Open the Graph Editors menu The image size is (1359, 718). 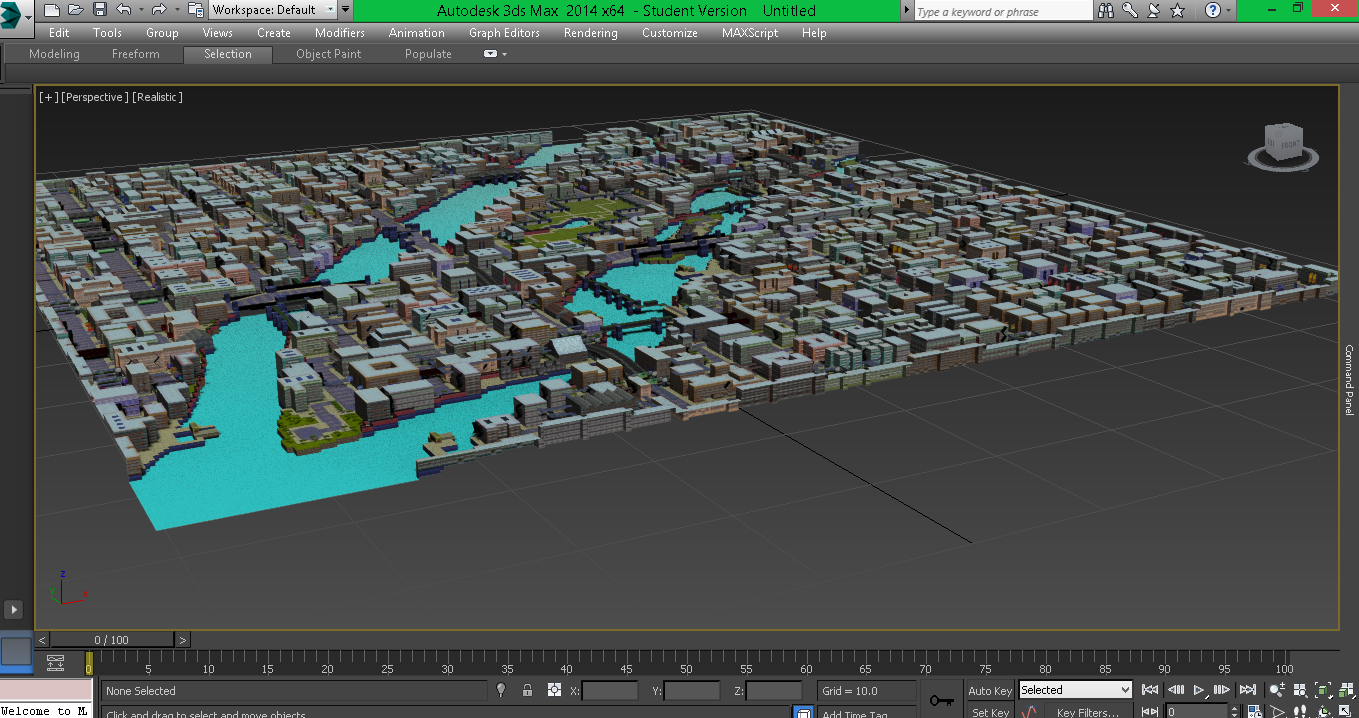[x=504, y=33]
